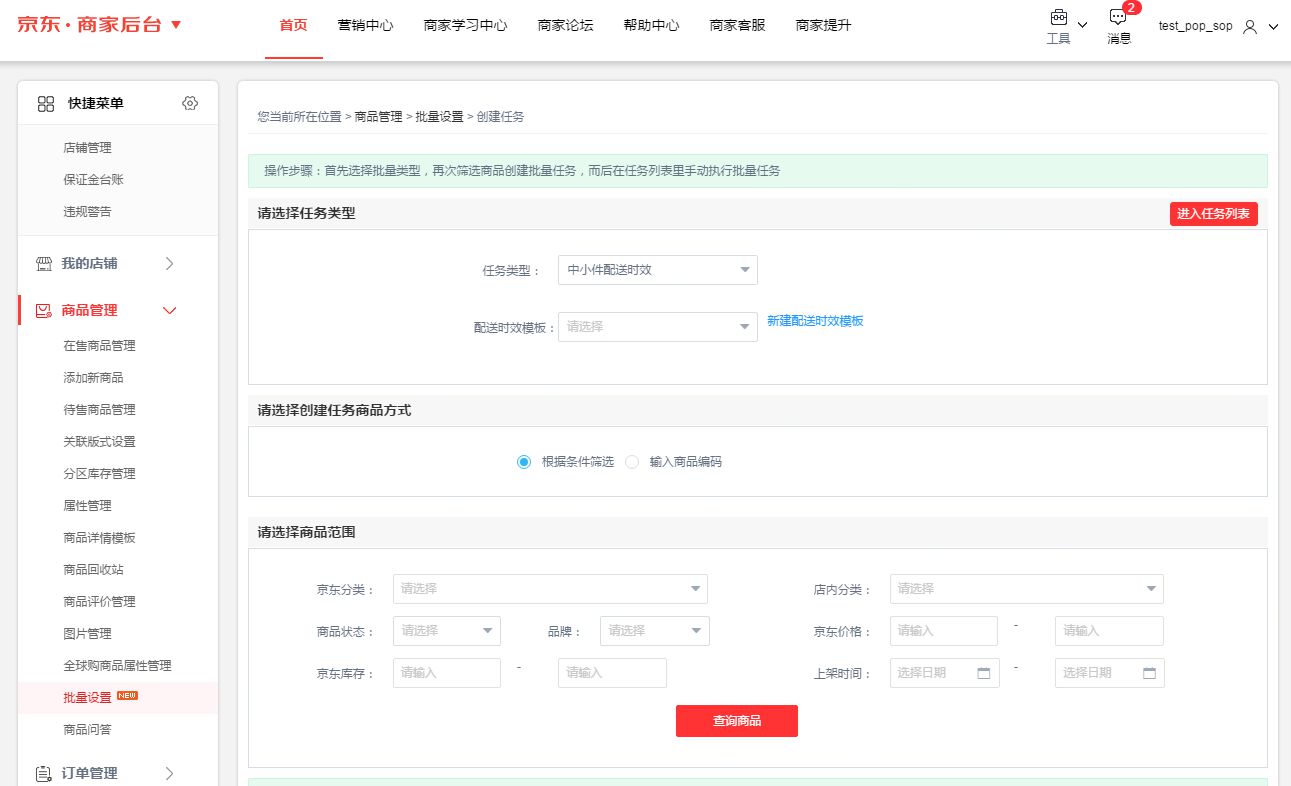The width and height of the screenshot is (1291, 786).
Task: Open the 店内分类 dropdown
Action: pos(1027,589)
